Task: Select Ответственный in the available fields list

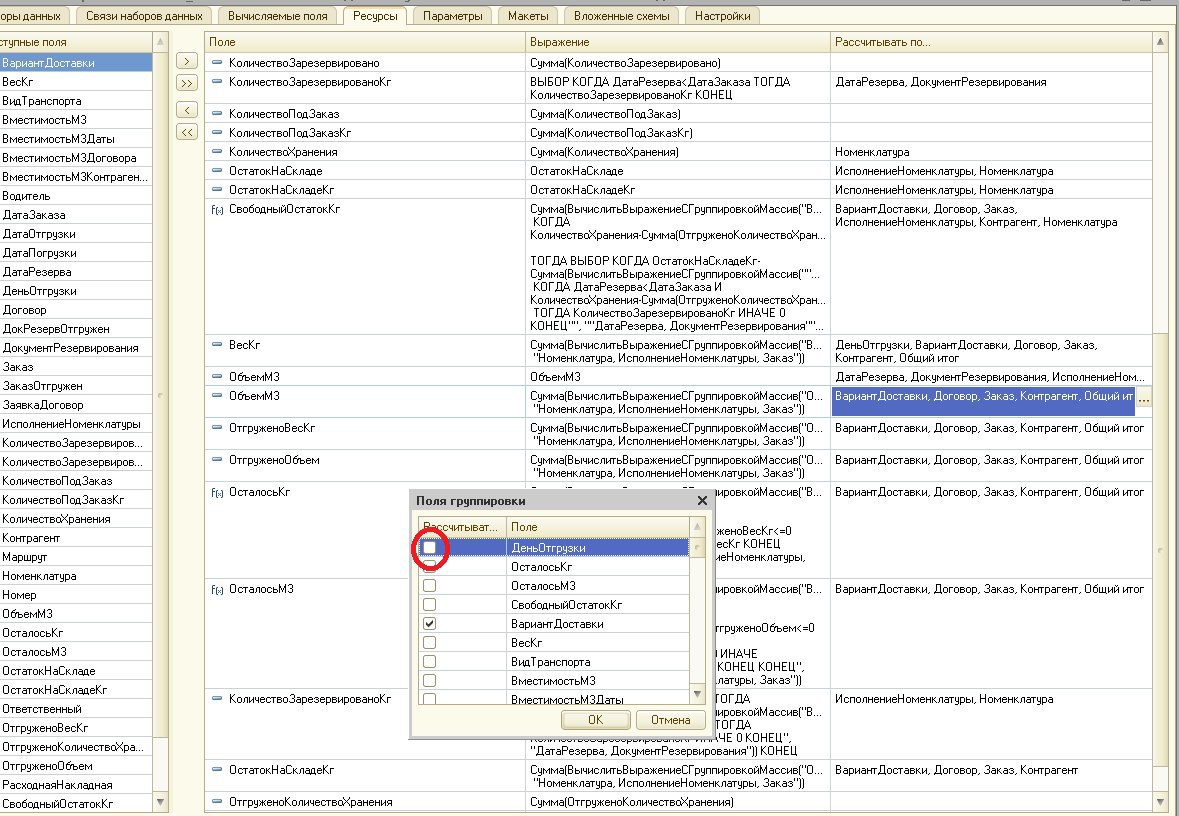Action: (76, 709)
